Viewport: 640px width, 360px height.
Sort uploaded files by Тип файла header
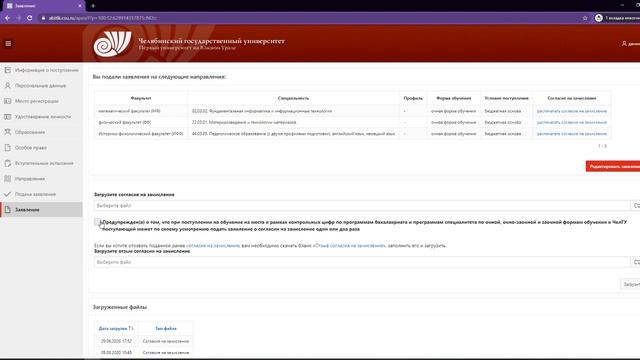pos(166,329)
